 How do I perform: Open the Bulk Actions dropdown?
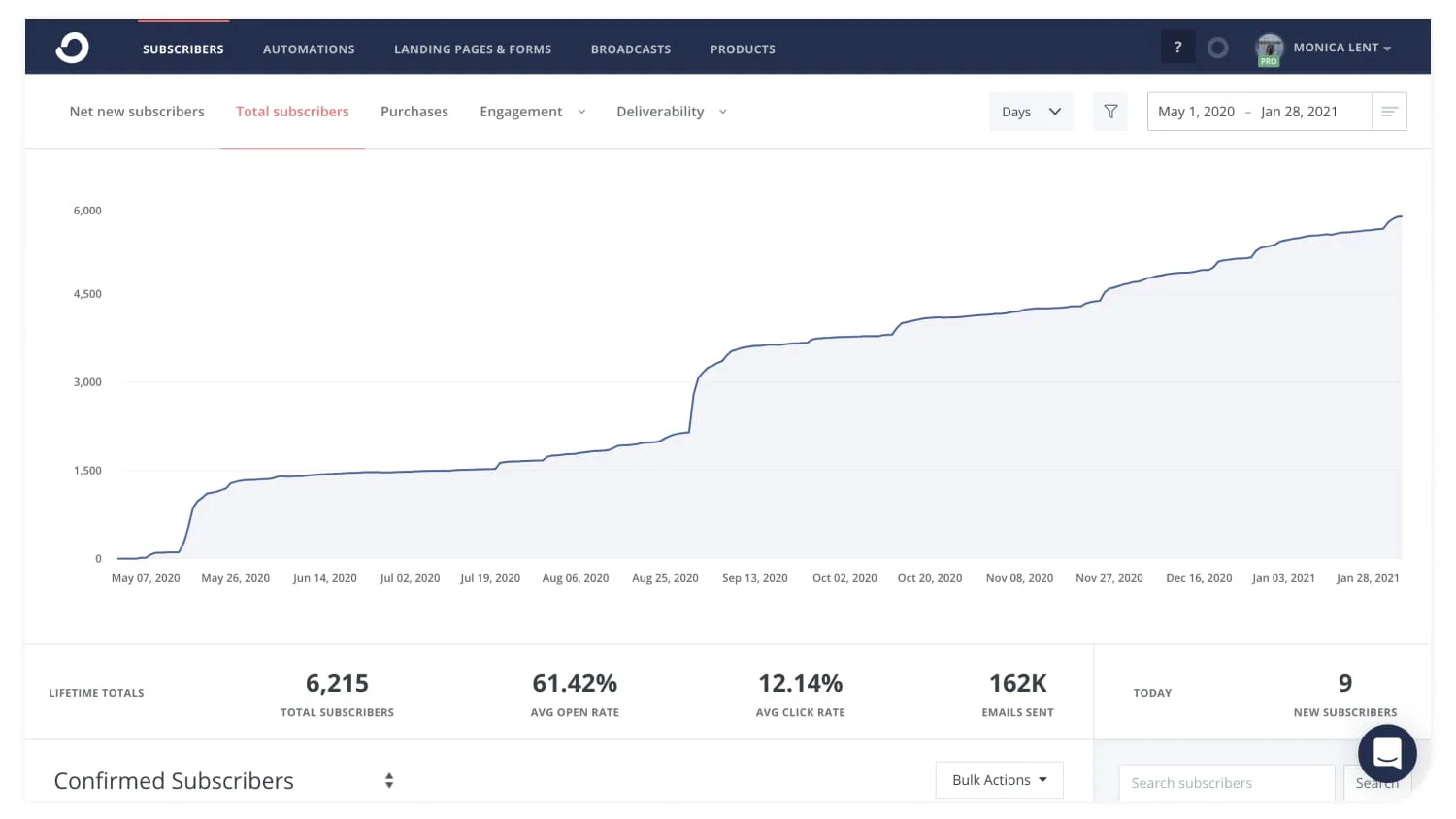(x=999, y=779)
